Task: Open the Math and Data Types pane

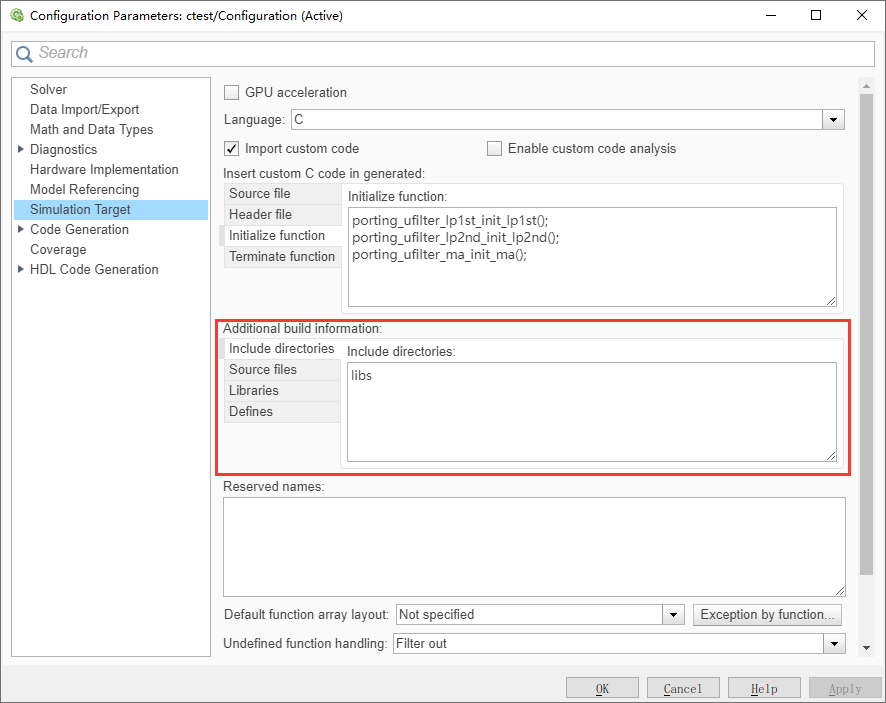Action: [92, 129]
